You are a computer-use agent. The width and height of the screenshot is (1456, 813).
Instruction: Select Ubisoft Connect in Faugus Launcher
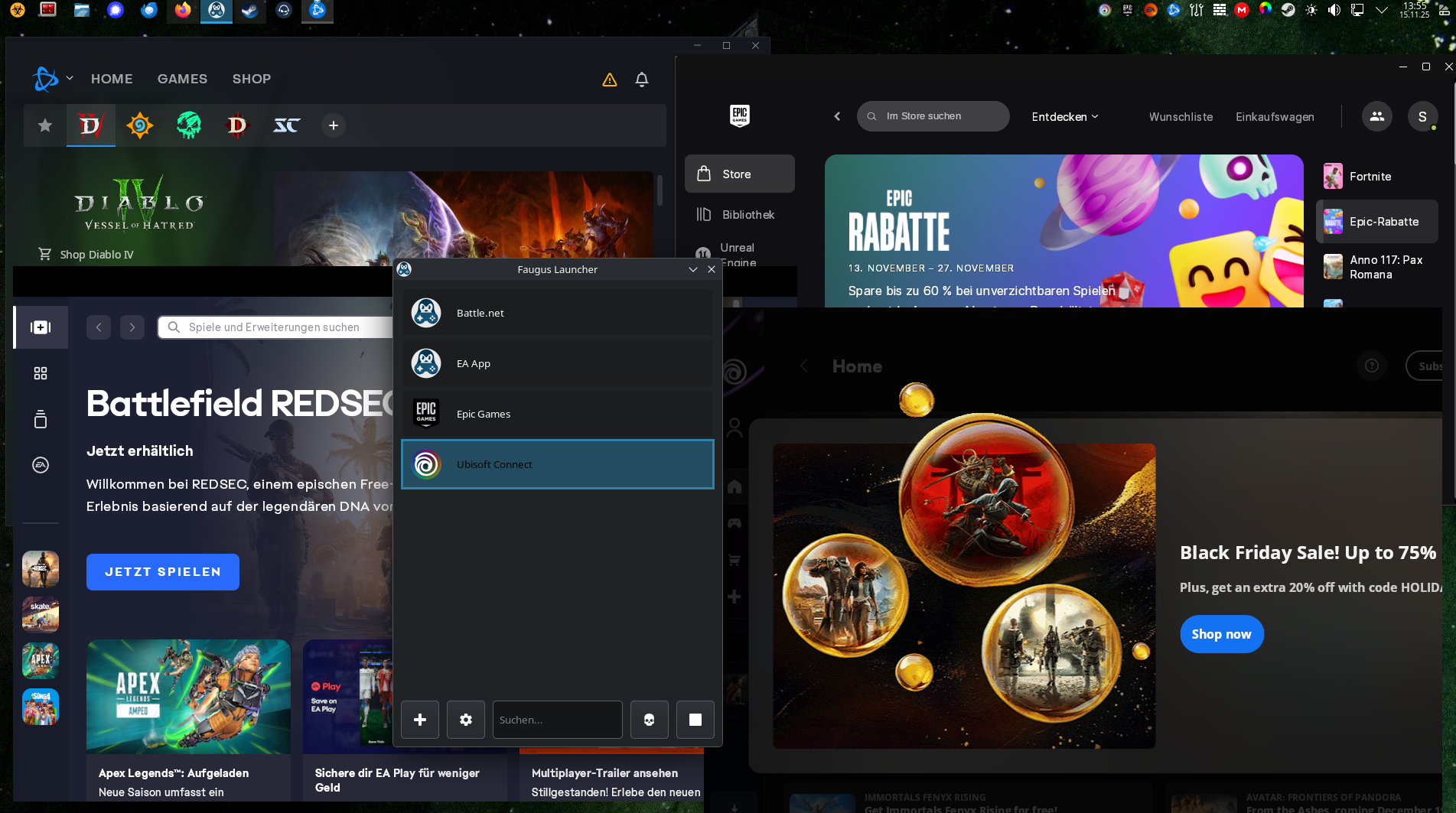pos(558,464)
